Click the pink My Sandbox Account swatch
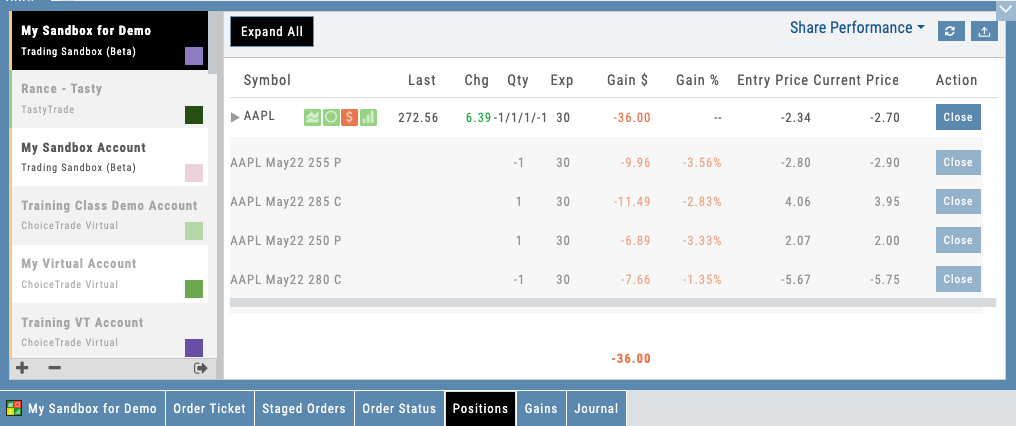The width and height of the screenshot is (1016, 426). [194, 173]
